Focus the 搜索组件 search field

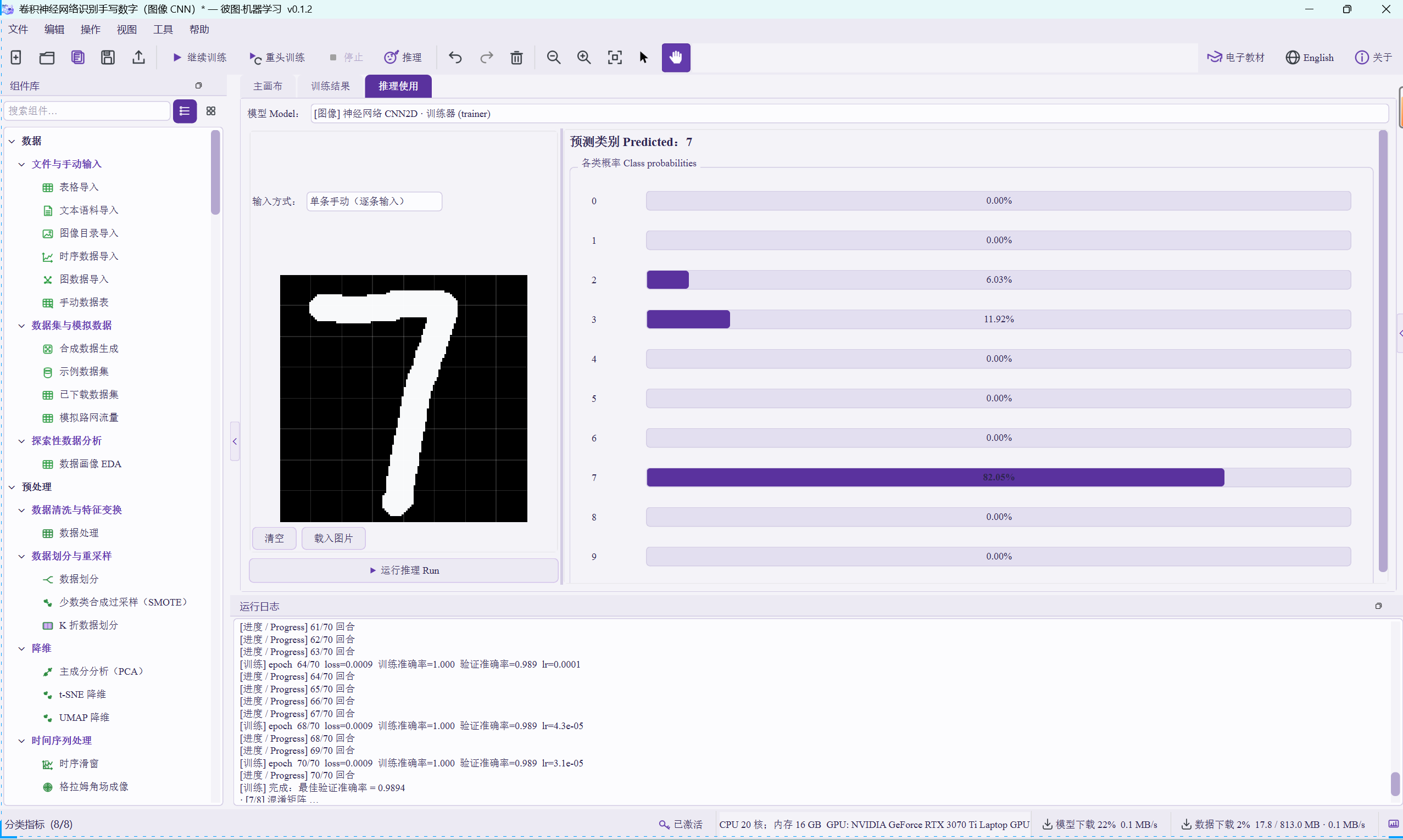click(x=87, y=111)
